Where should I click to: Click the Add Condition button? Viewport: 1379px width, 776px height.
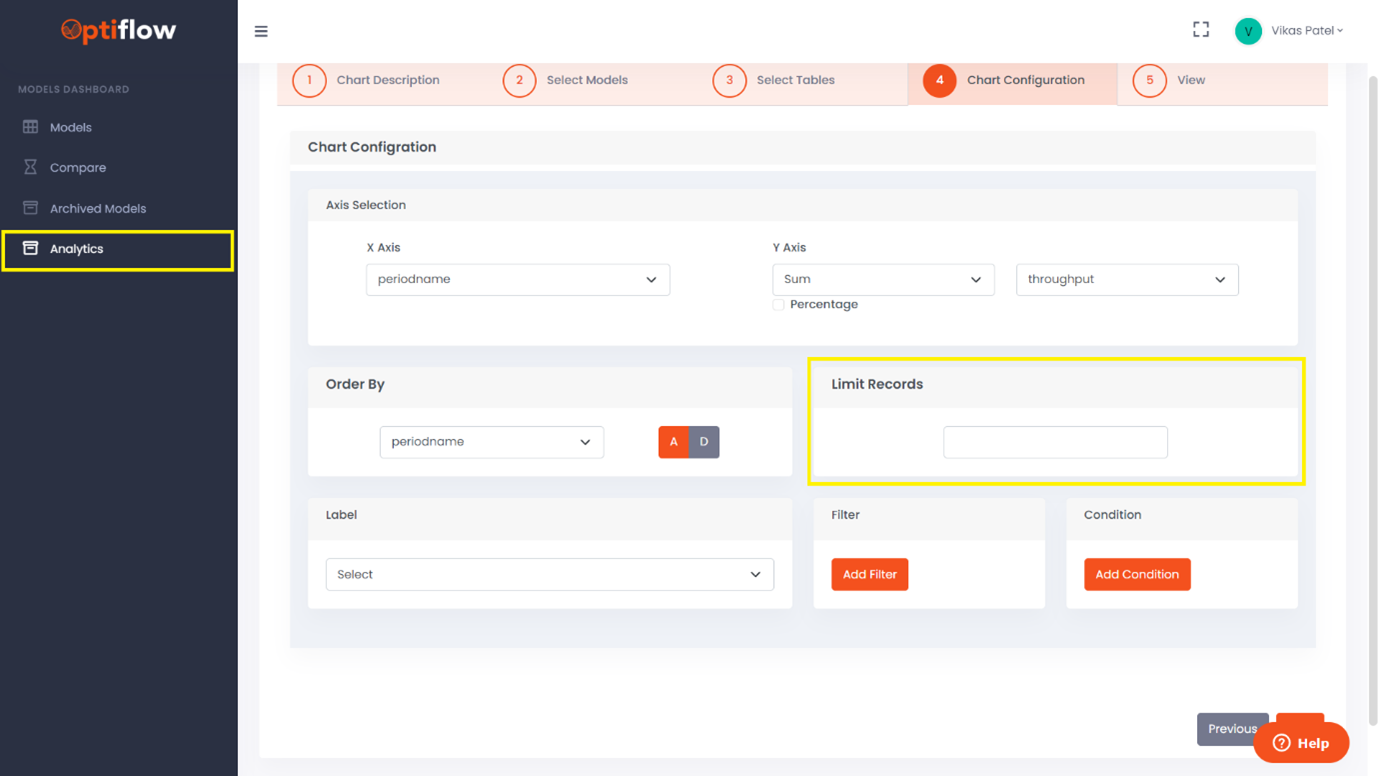pyautogui.click(x=1137, y=574)
